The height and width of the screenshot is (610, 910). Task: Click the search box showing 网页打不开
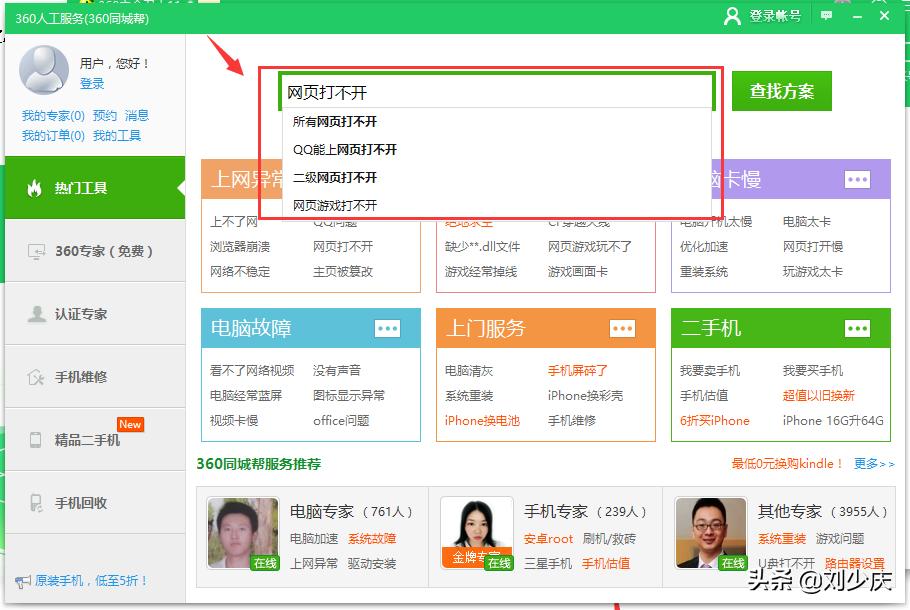(x=490, y=91)
